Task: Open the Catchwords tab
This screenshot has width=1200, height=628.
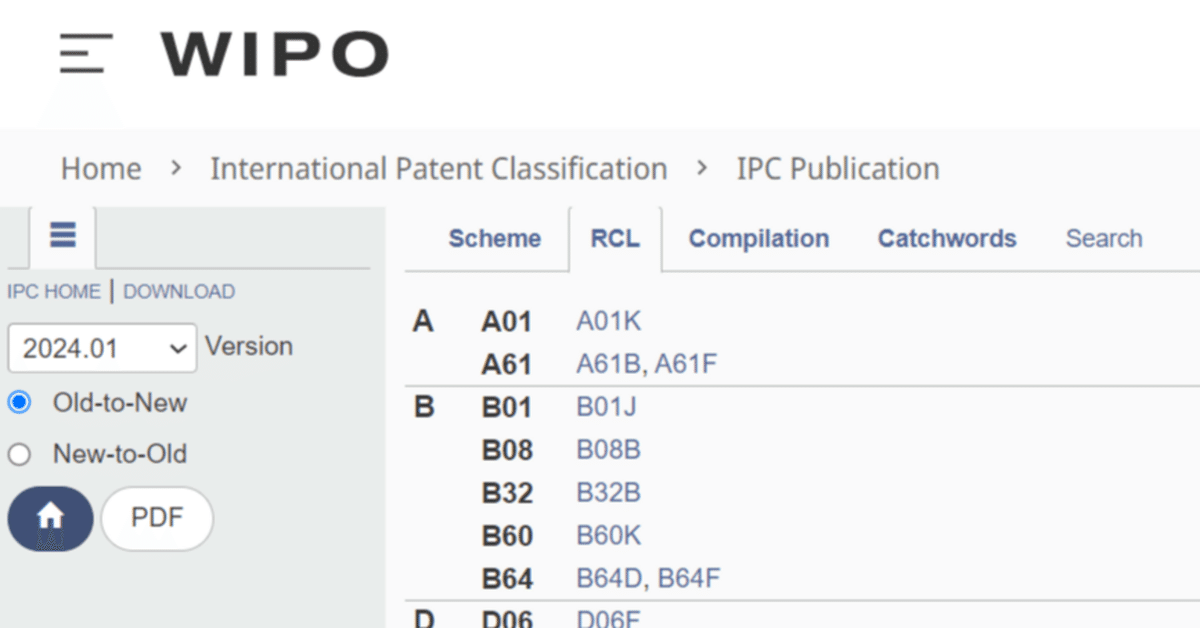Action: 947,239
